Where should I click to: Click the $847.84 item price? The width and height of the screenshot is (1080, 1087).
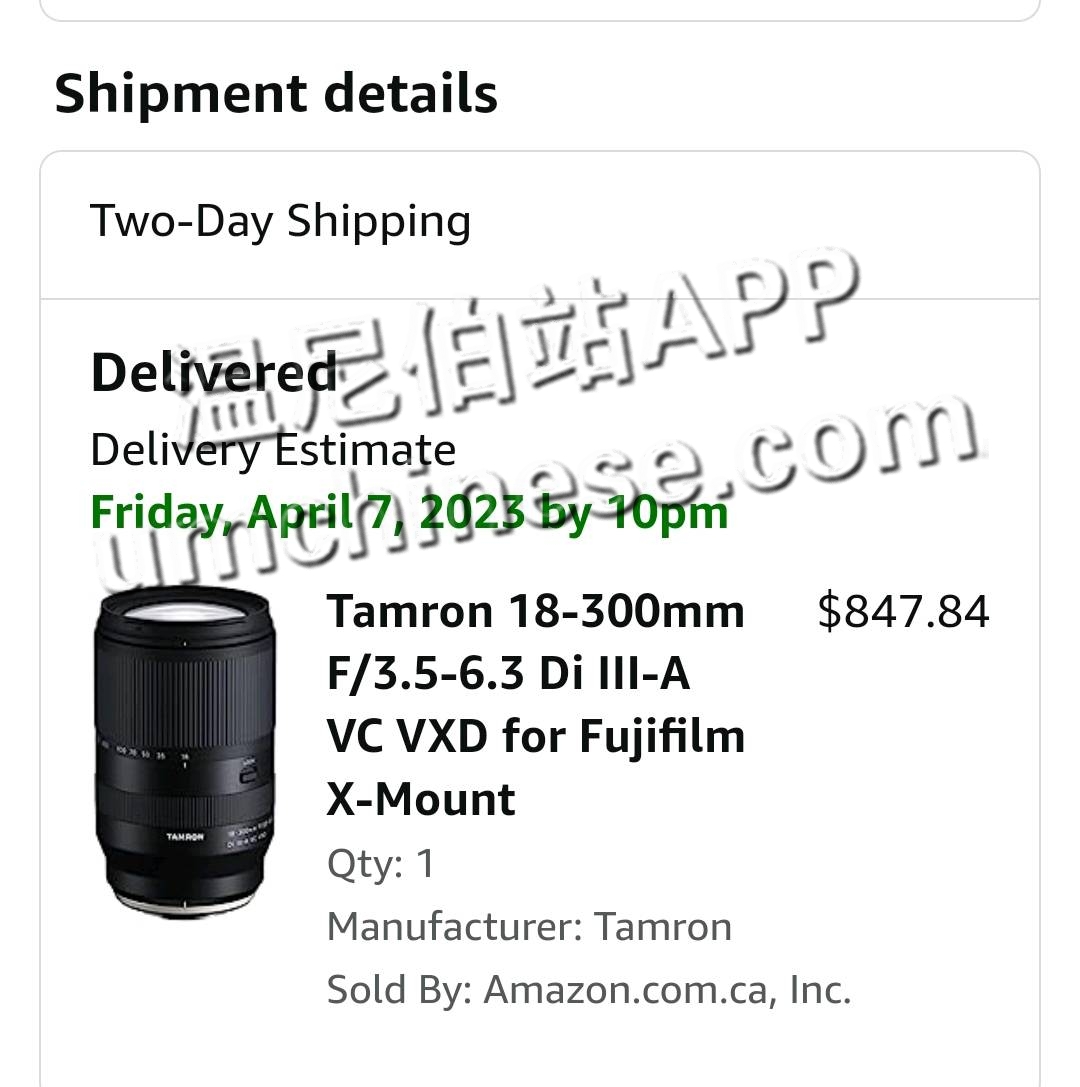pos(903,611)
